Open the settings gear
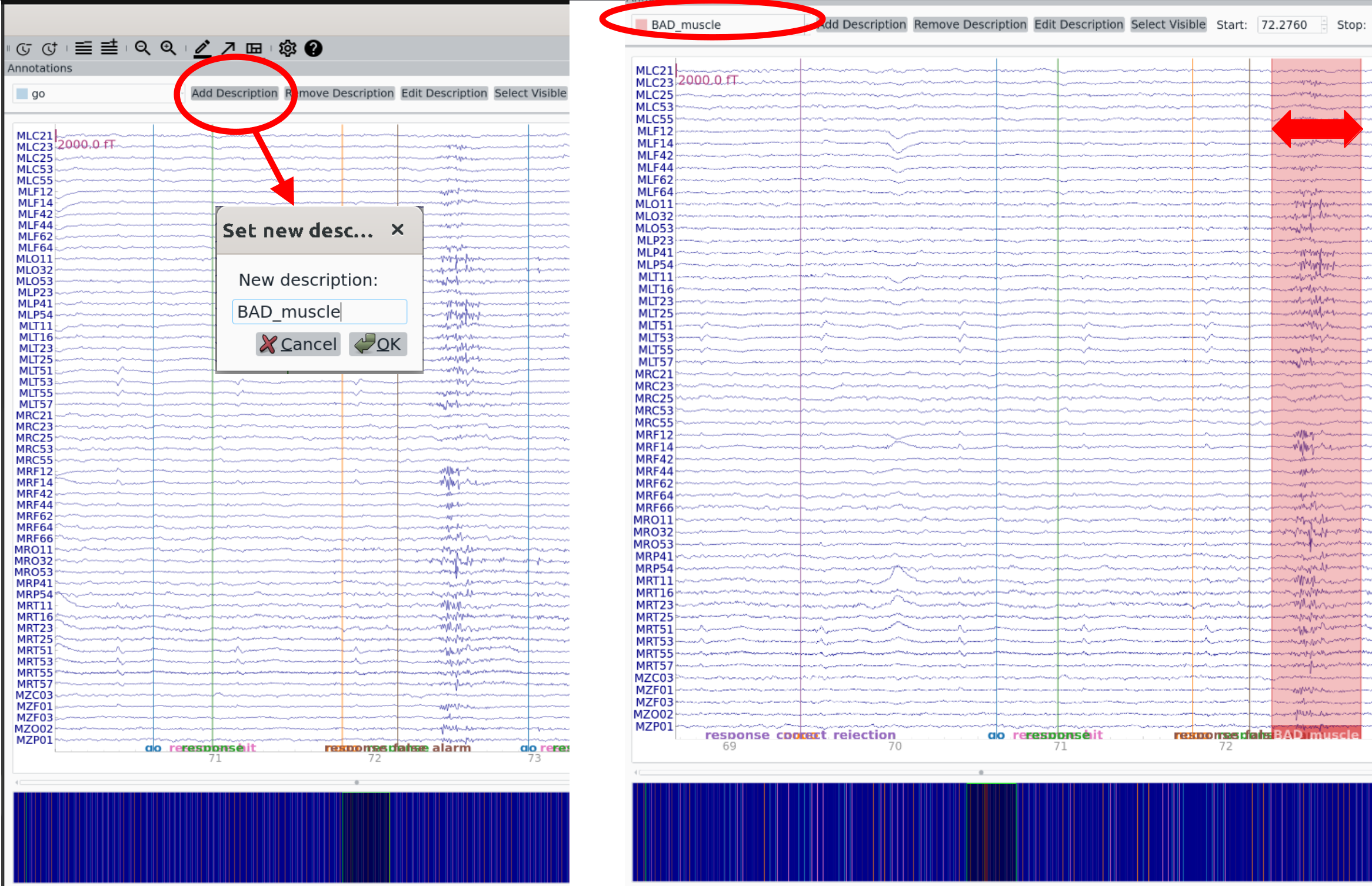 click(x=287, y=48)
